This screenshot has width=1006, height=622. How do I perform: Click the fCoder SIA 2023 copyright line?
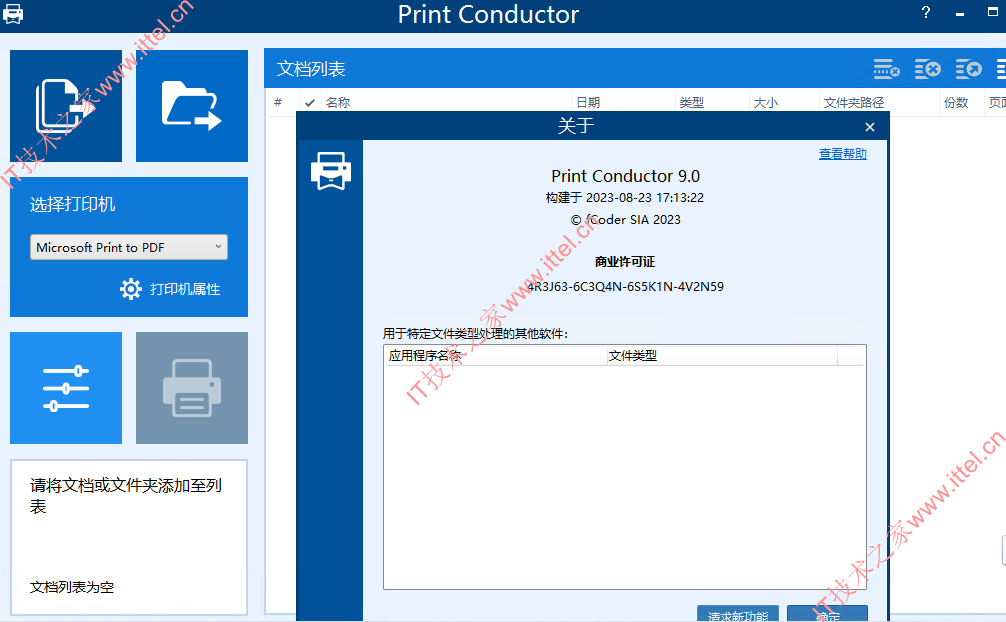626,220
